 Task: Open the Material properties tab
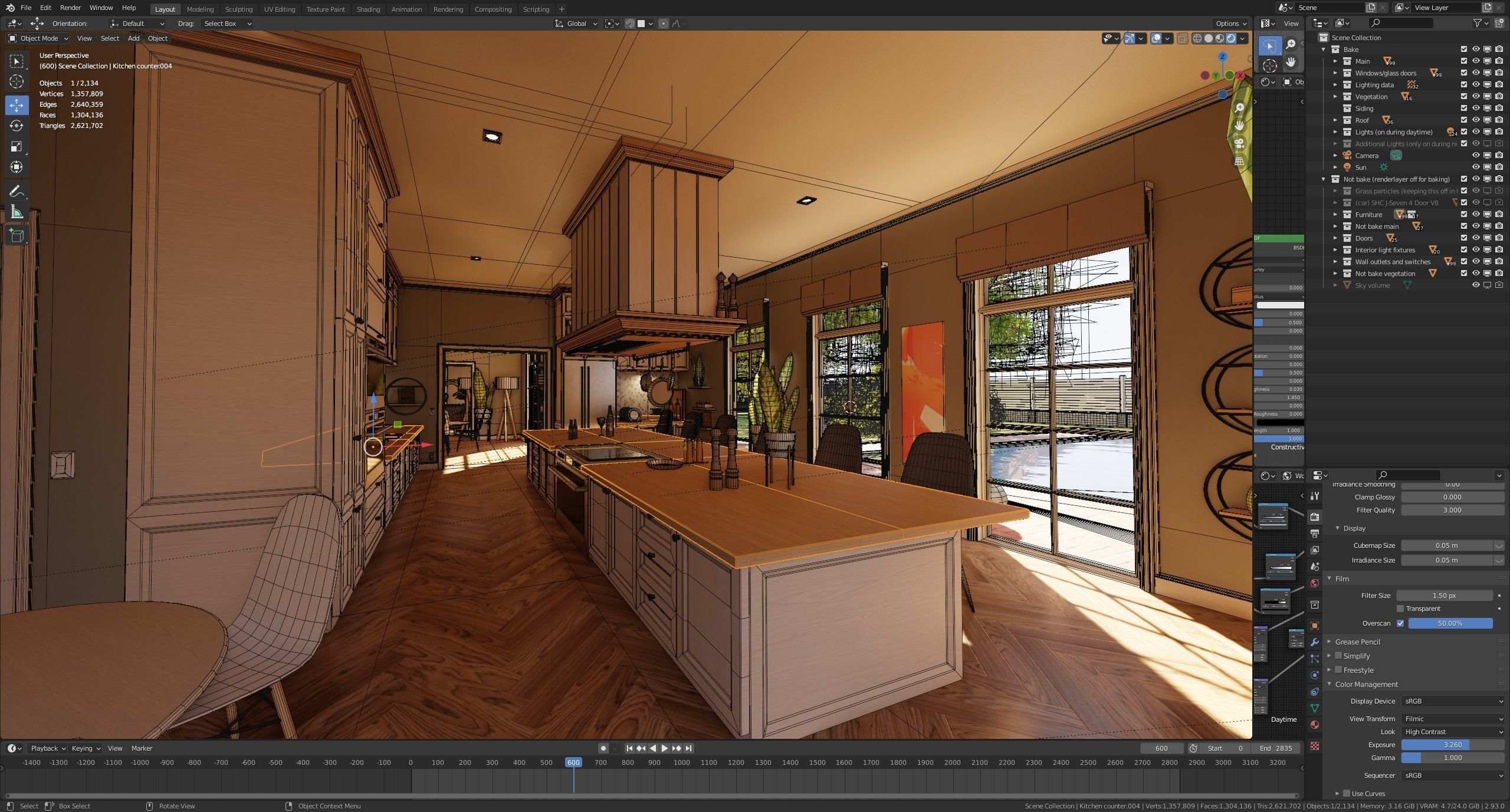(x=1315, y=725)
